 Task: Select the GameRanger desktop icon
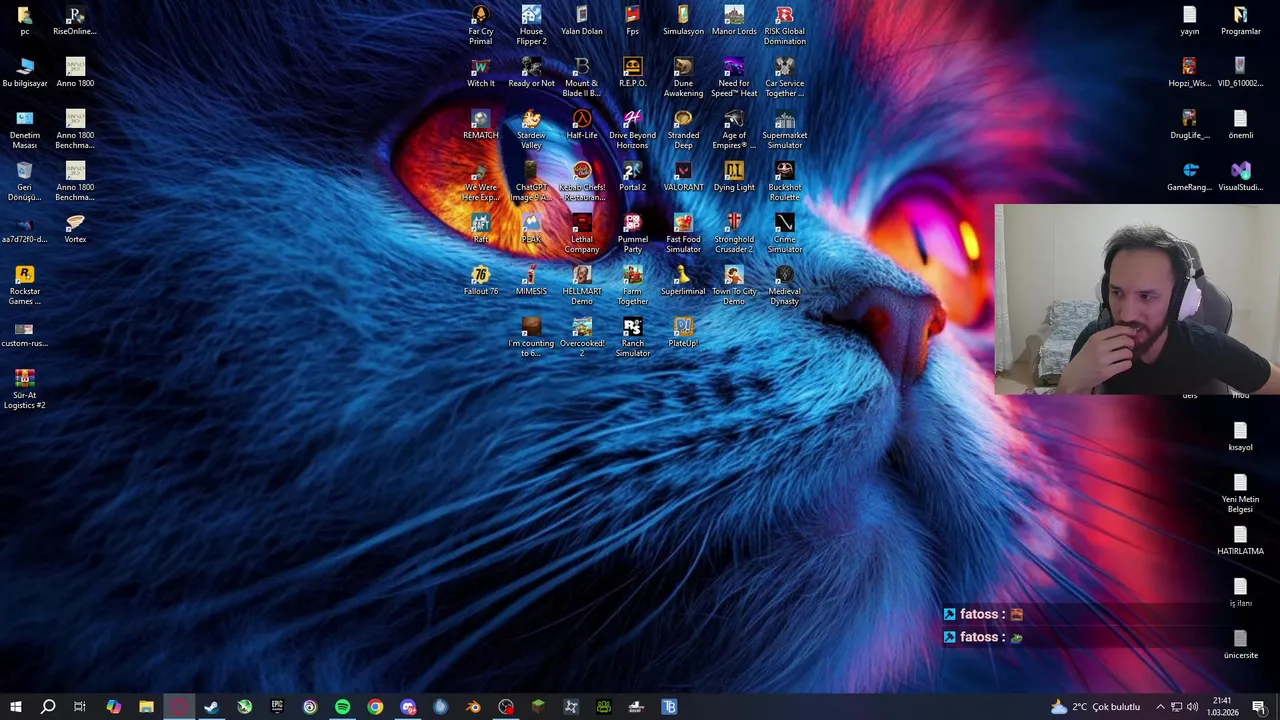1189,176
